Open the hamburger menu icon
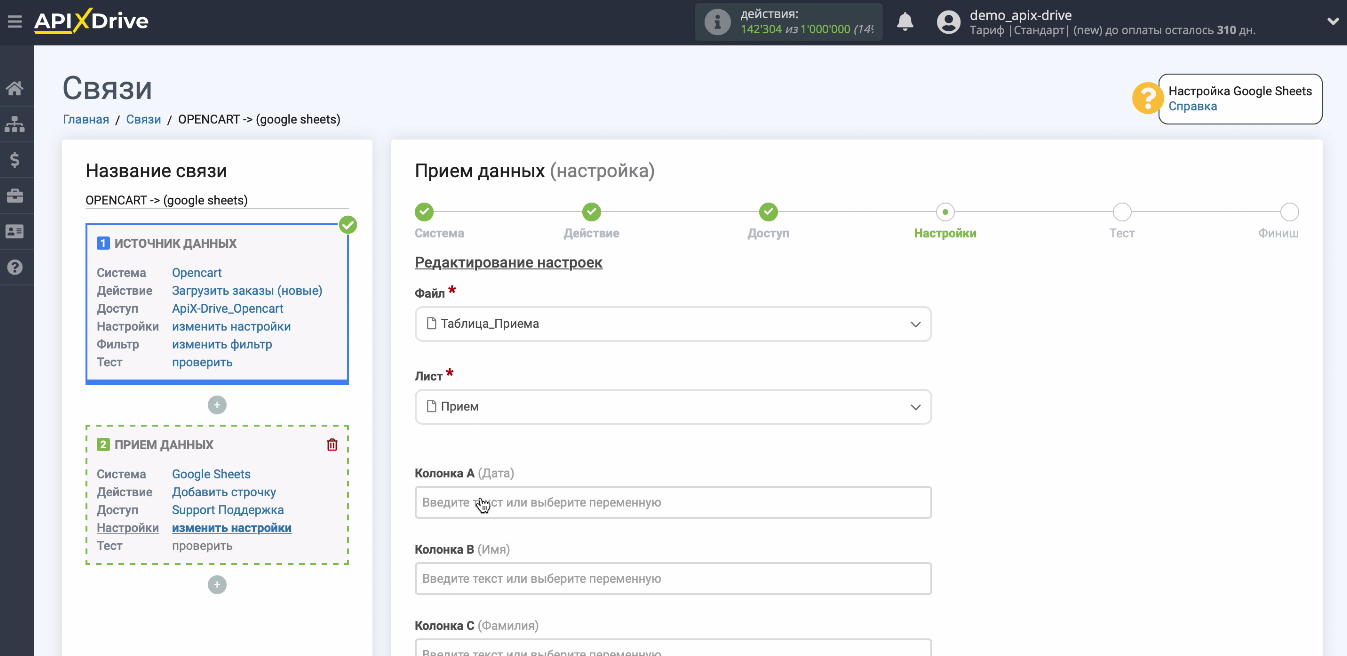1347x656 pixels. [14, 21]
